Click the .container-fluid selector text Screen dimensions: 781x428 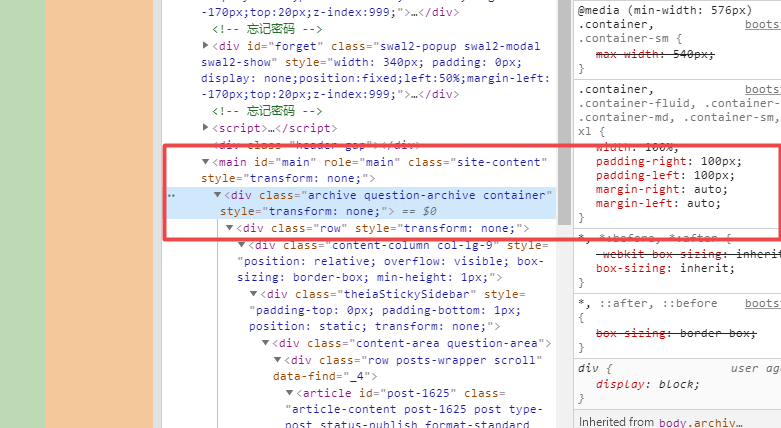click(637, 103)
